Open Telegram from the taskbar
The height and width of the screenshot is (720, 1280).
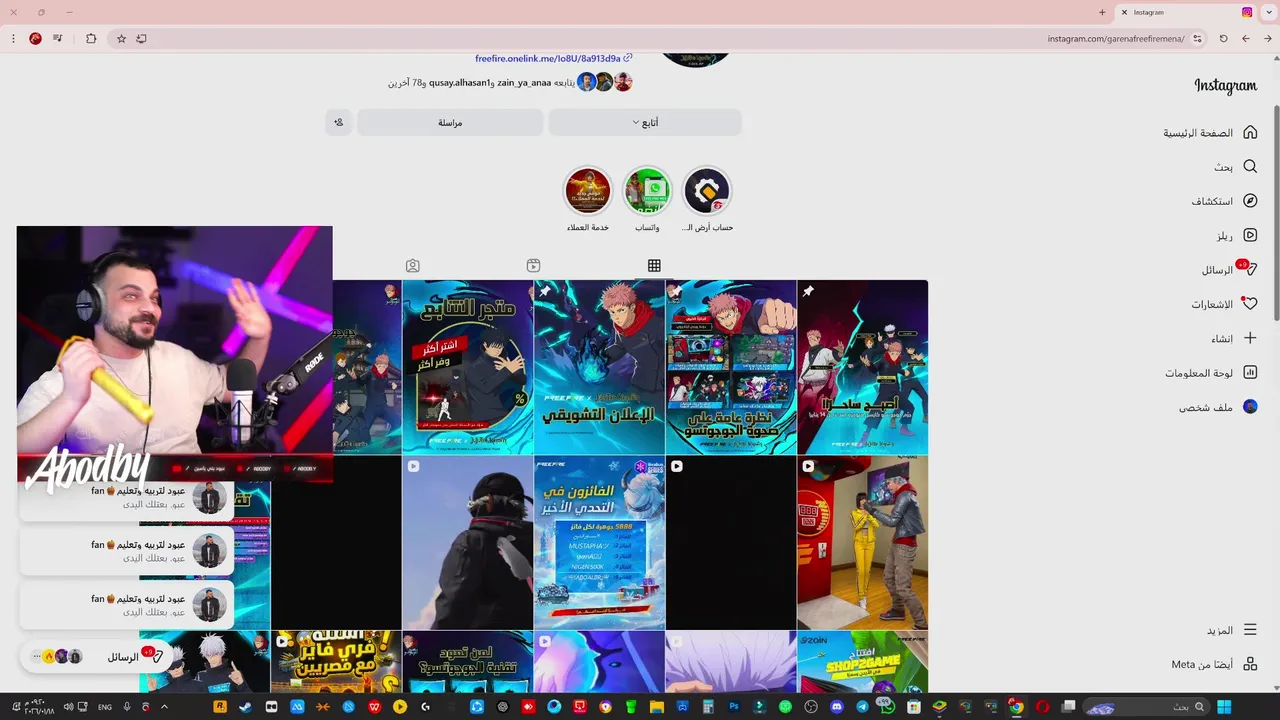pyautogui.click(x=863, y=707)
